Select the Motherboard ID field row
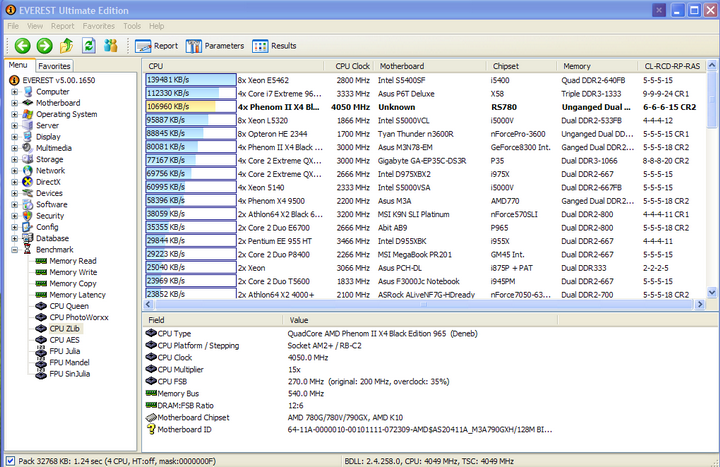720x467 pixels. [x=349, y=430]
